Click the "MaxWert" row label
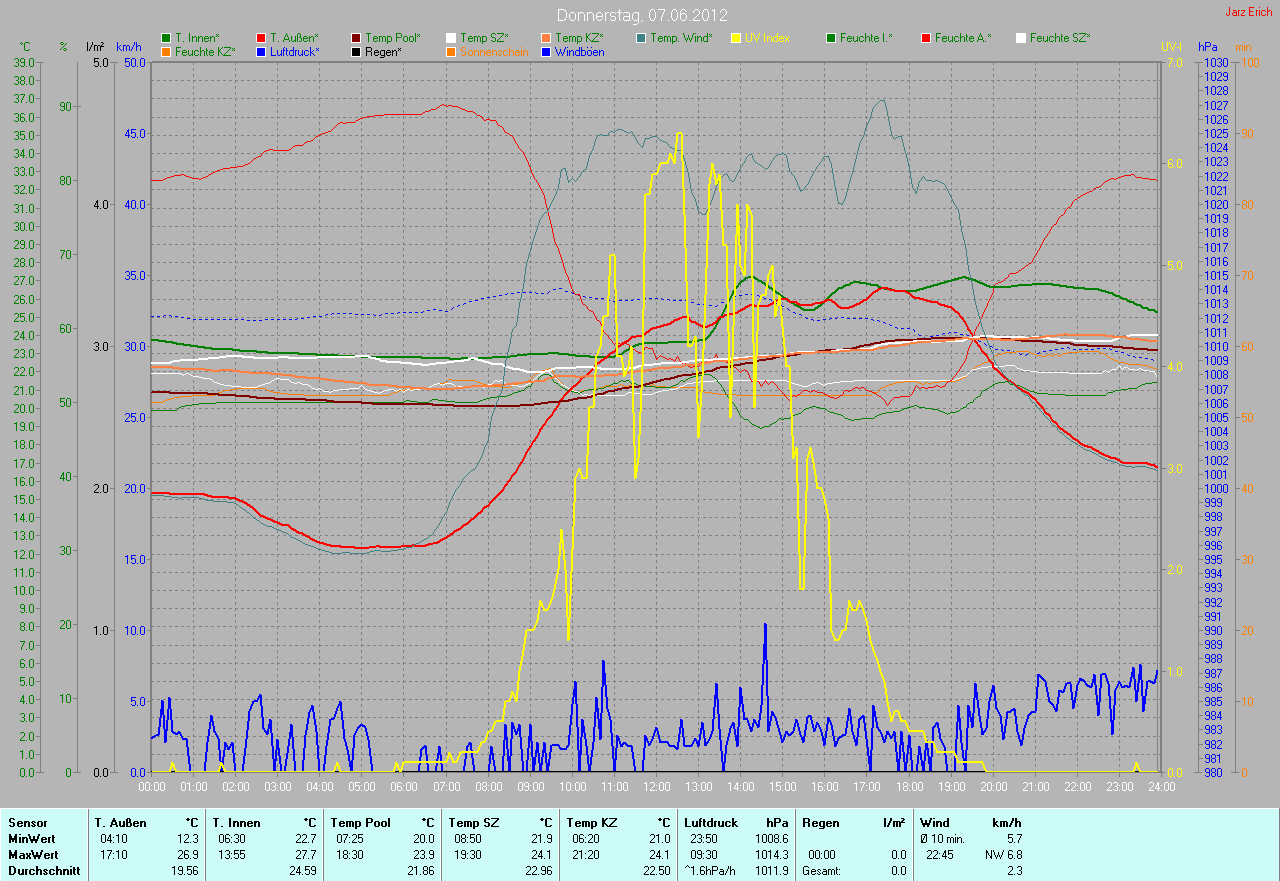Image resolution: width=1280 pixels, height=881 pixels. 33,855
